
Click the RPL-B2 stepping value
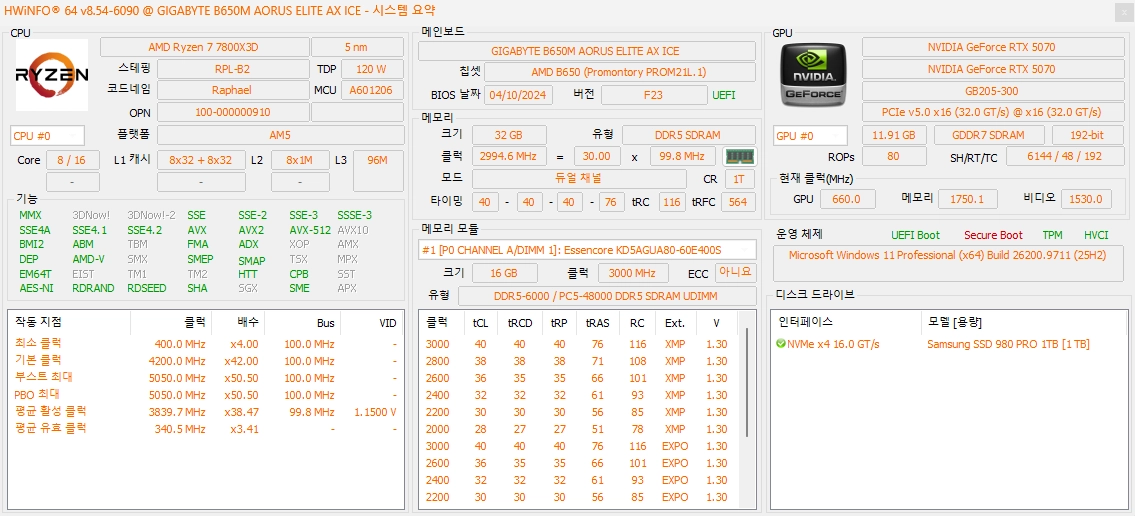232,69
